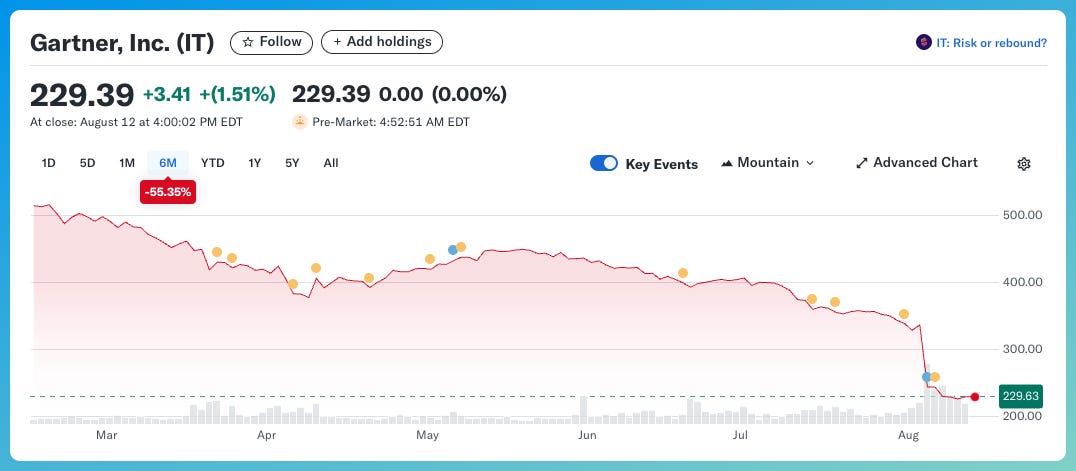Expand the Mountain chart type dropdown

pyautogui.click(x=767, y=163)
